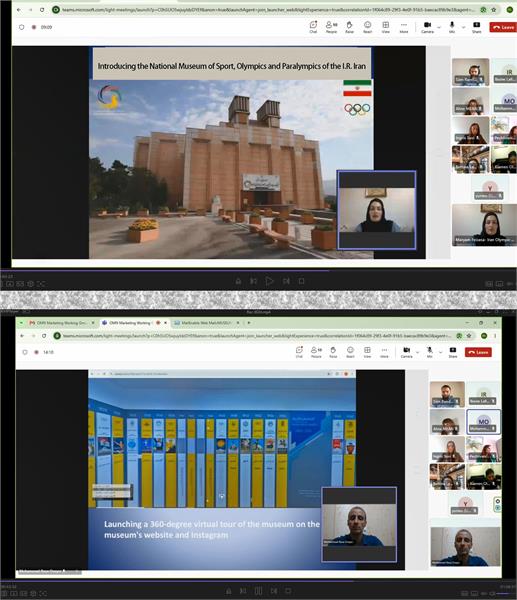Reload the page in the upper browser
This screenshot has width=517, height=600.
pos(42,10)
